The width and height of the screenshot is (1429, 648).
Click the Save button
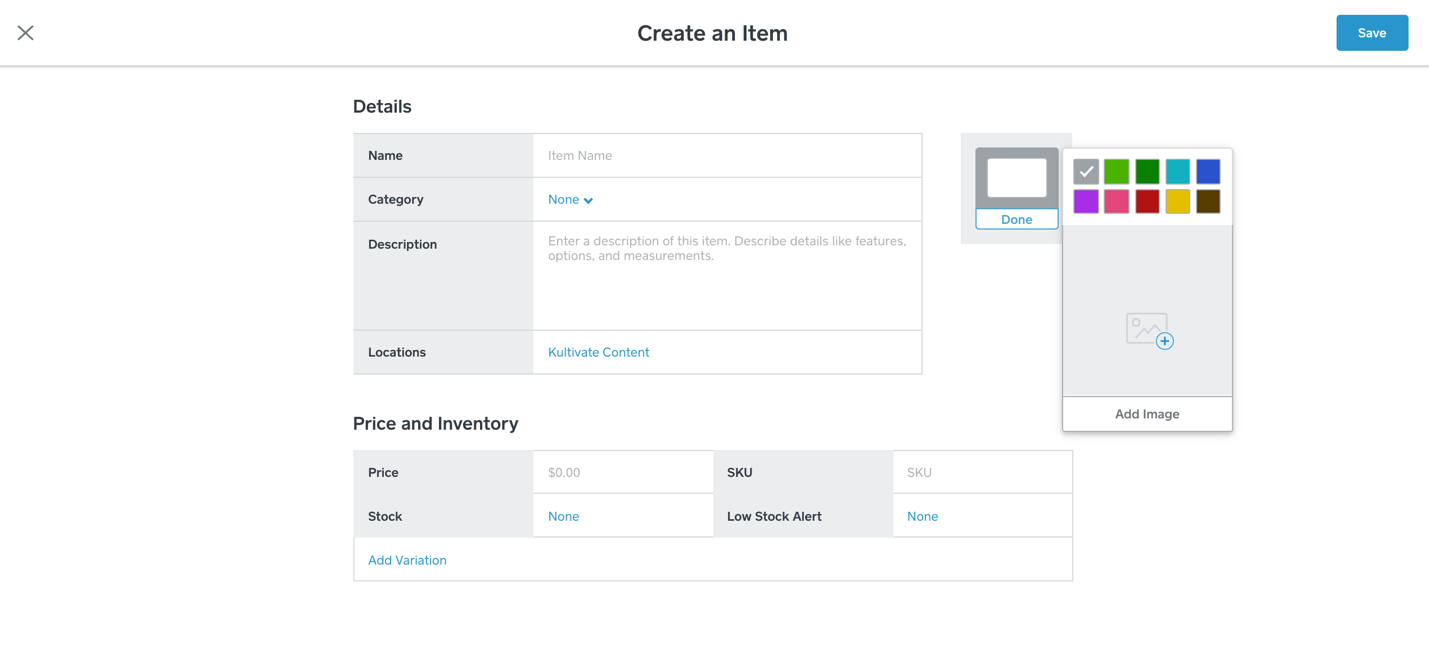point(1371,33)
